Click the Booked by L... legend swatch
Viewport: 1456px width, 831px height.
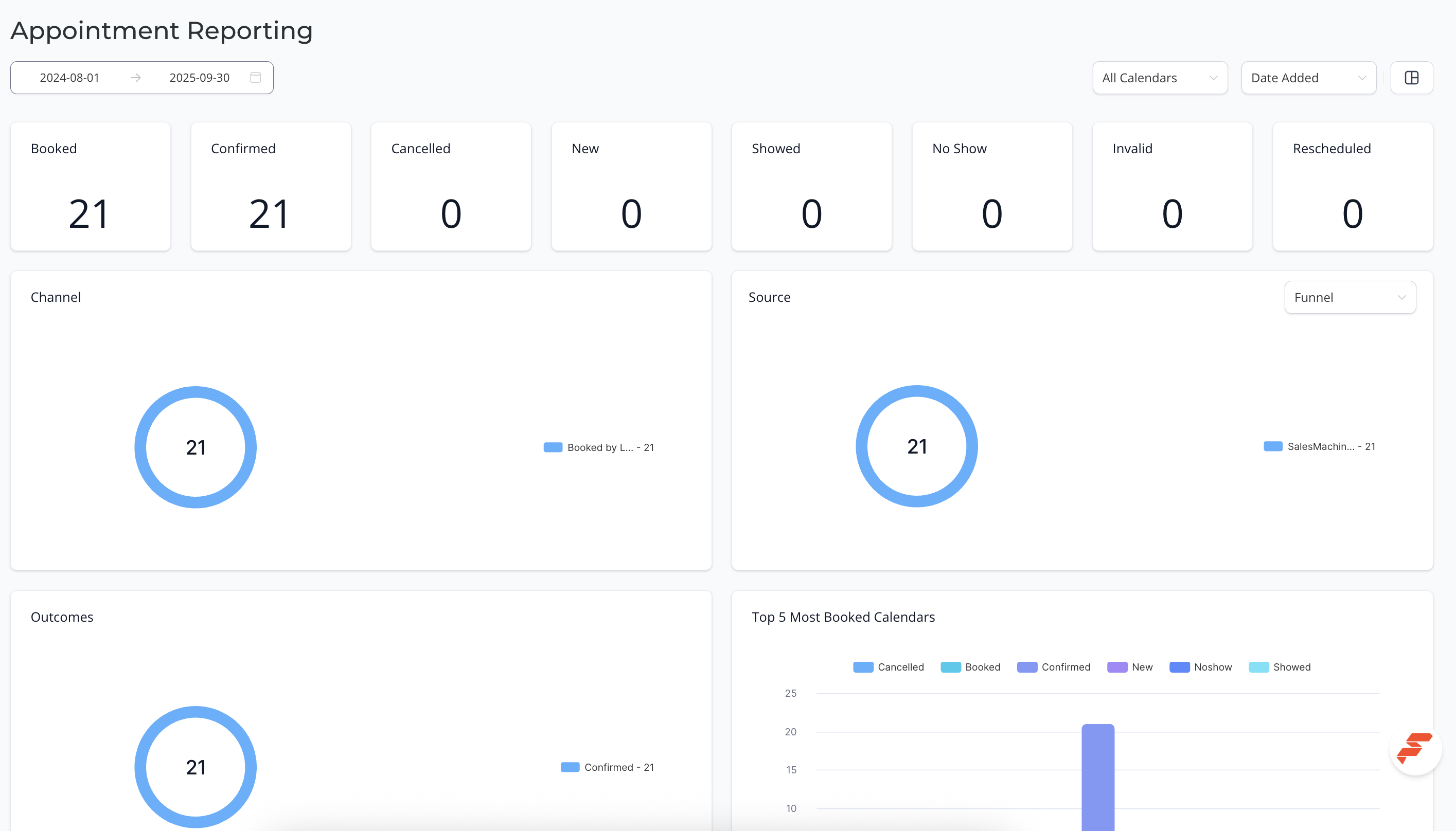coord(553,447)
